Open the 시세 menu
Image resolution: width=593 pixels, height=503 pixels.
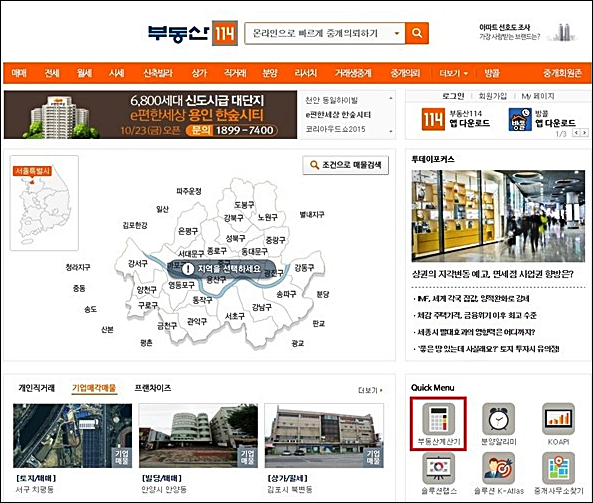click(116, 73)
